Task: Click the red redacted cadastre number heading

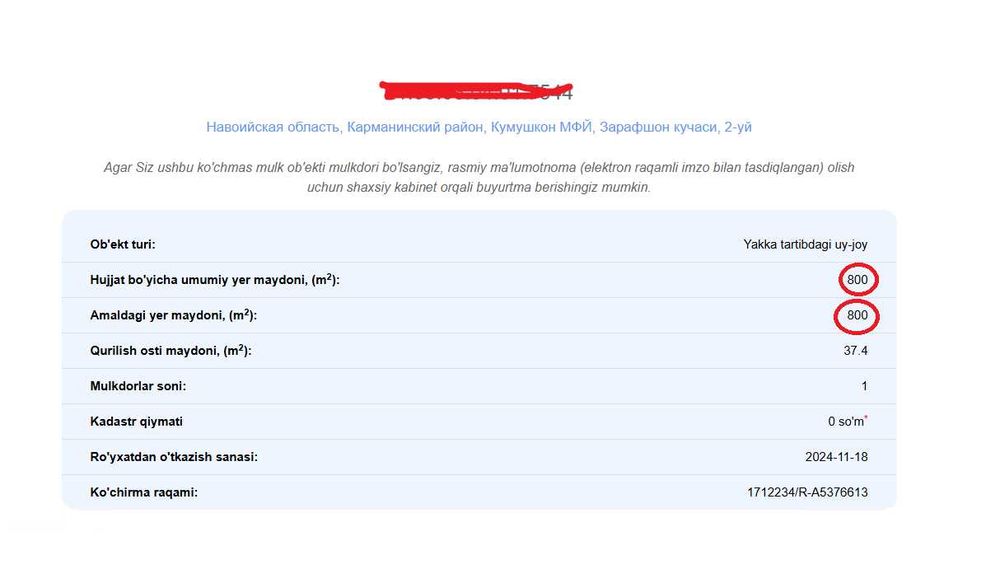Action: tap(478, 92)
